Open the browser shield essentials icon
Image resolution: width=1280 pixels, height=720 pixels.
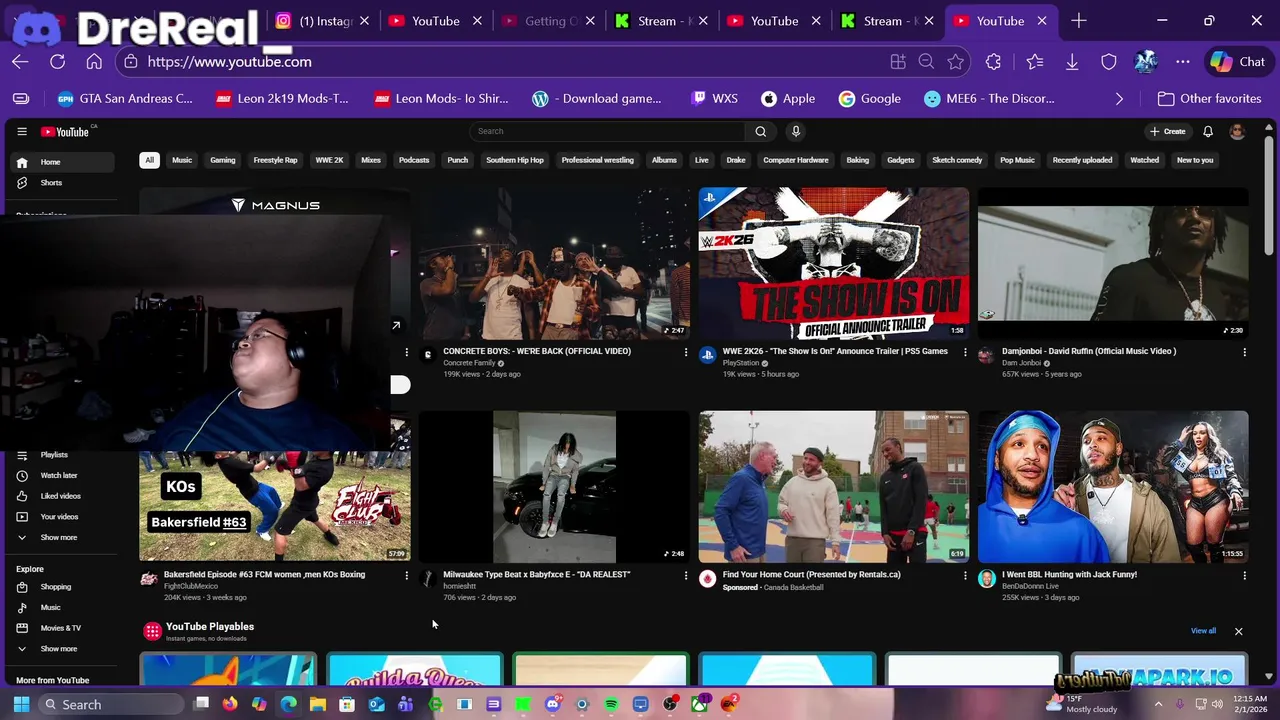pyautogui.click(x=1109, y=62)
